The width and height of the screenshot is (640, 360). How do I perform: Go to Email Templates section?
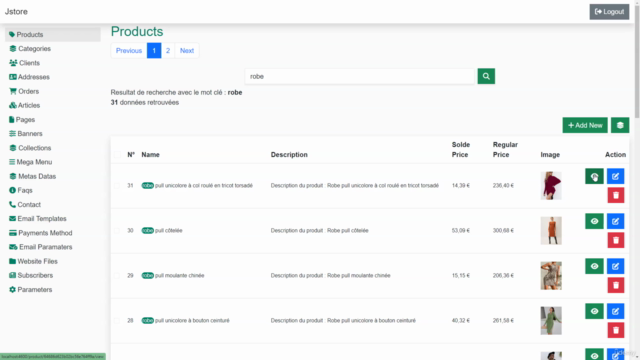53,219
